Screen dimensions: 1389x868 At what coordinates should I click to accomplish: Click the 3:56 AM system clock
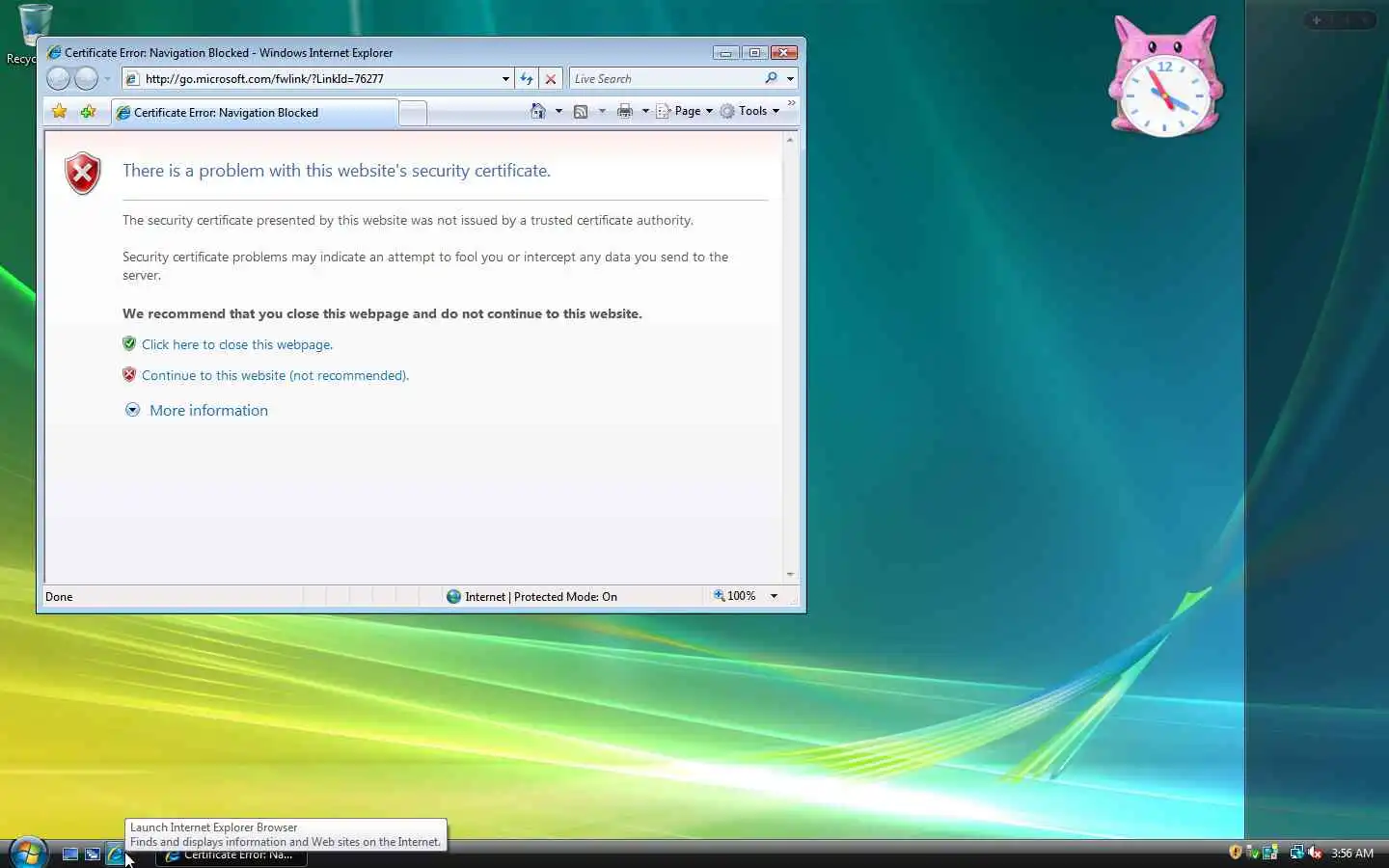[1352, 854]
